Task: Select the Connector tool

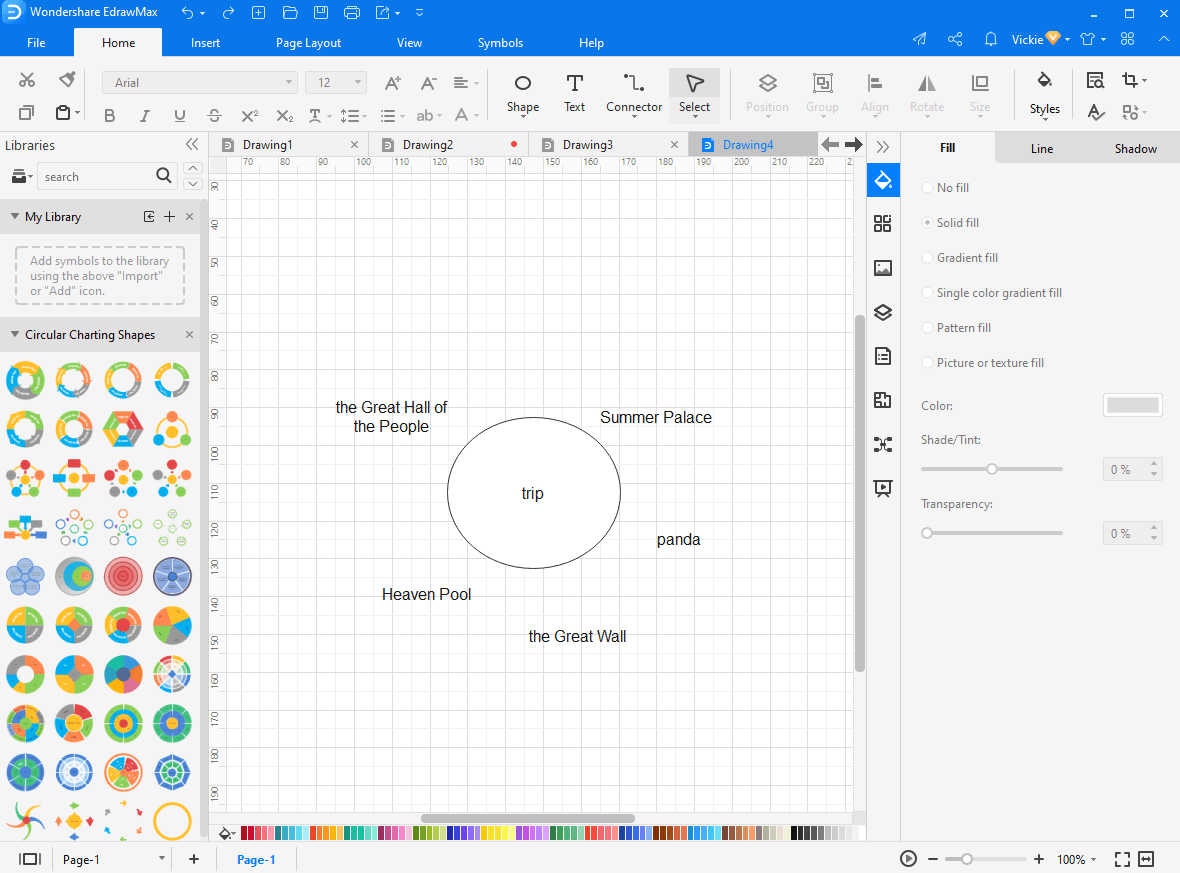Action: pyautogui.click(x=633, y=94)
